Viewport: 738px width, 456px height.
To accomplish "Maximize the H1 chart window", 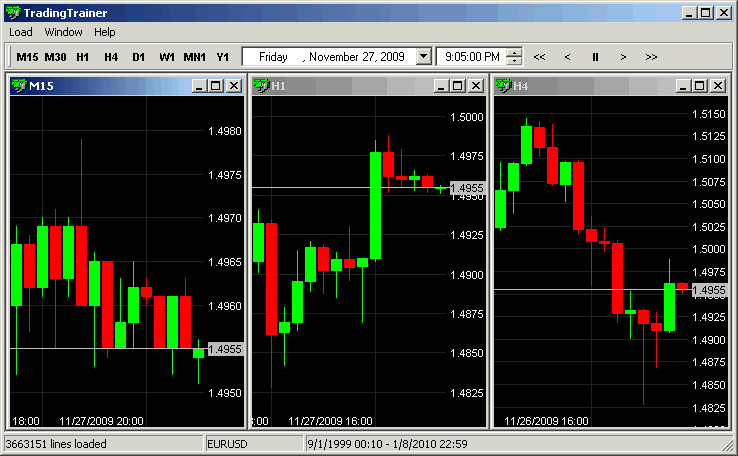I will (x=457, y=86).
